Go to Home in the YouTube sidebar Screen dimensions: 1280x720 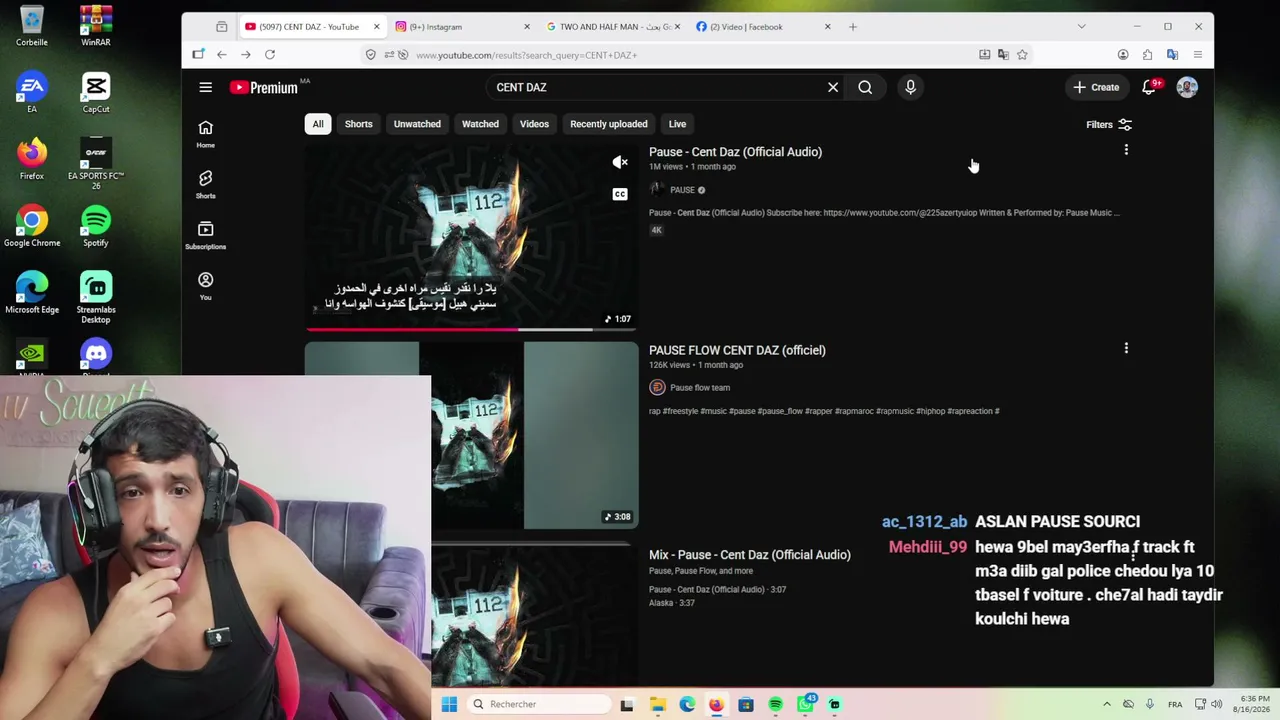205,134
